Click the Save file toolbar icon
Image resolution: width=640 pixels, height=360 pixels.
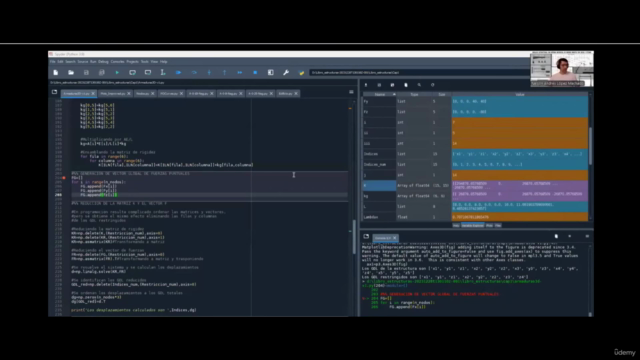pos(86,73)
